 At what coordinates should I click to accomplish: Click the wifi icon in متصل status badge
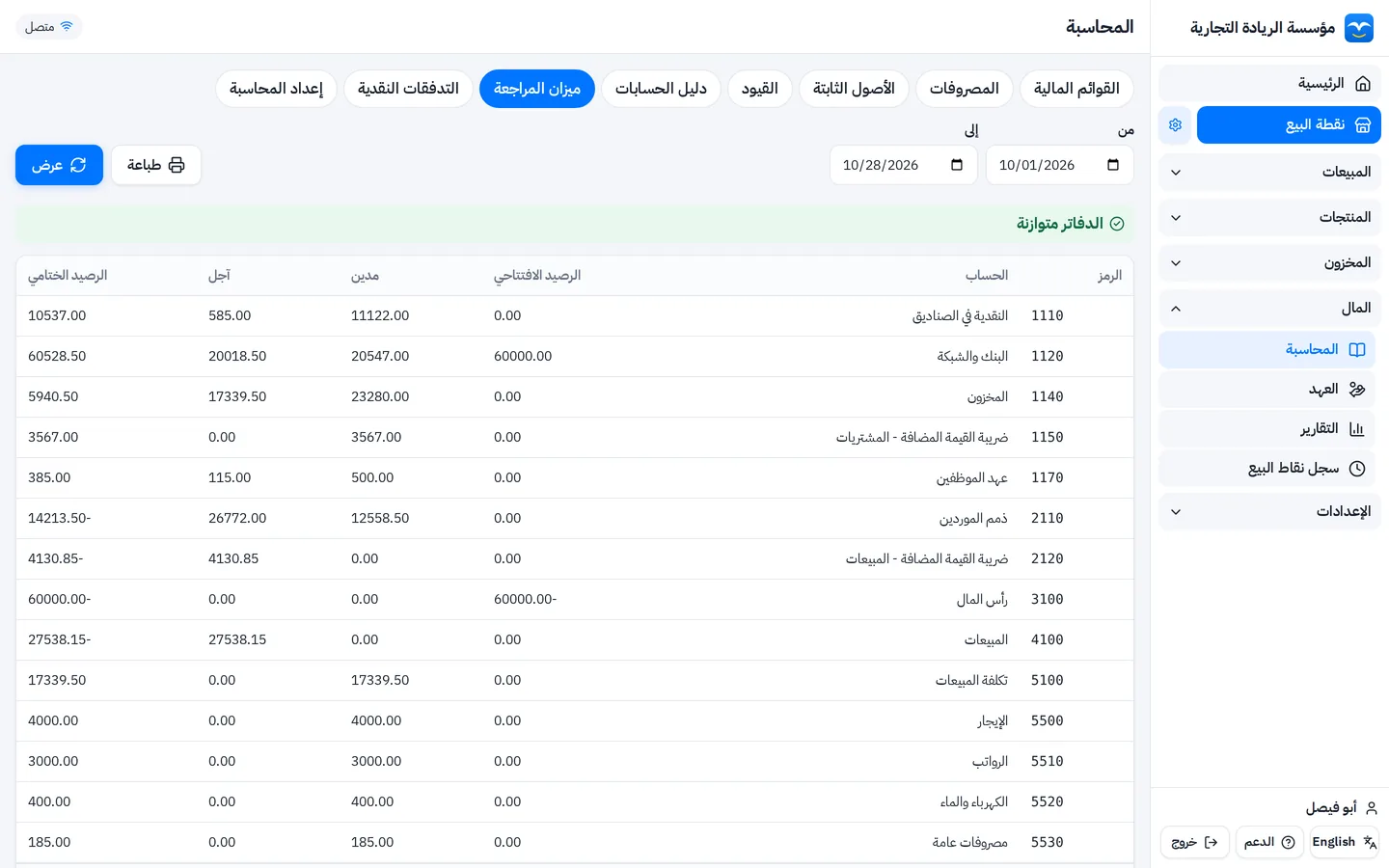coord(67,26)
